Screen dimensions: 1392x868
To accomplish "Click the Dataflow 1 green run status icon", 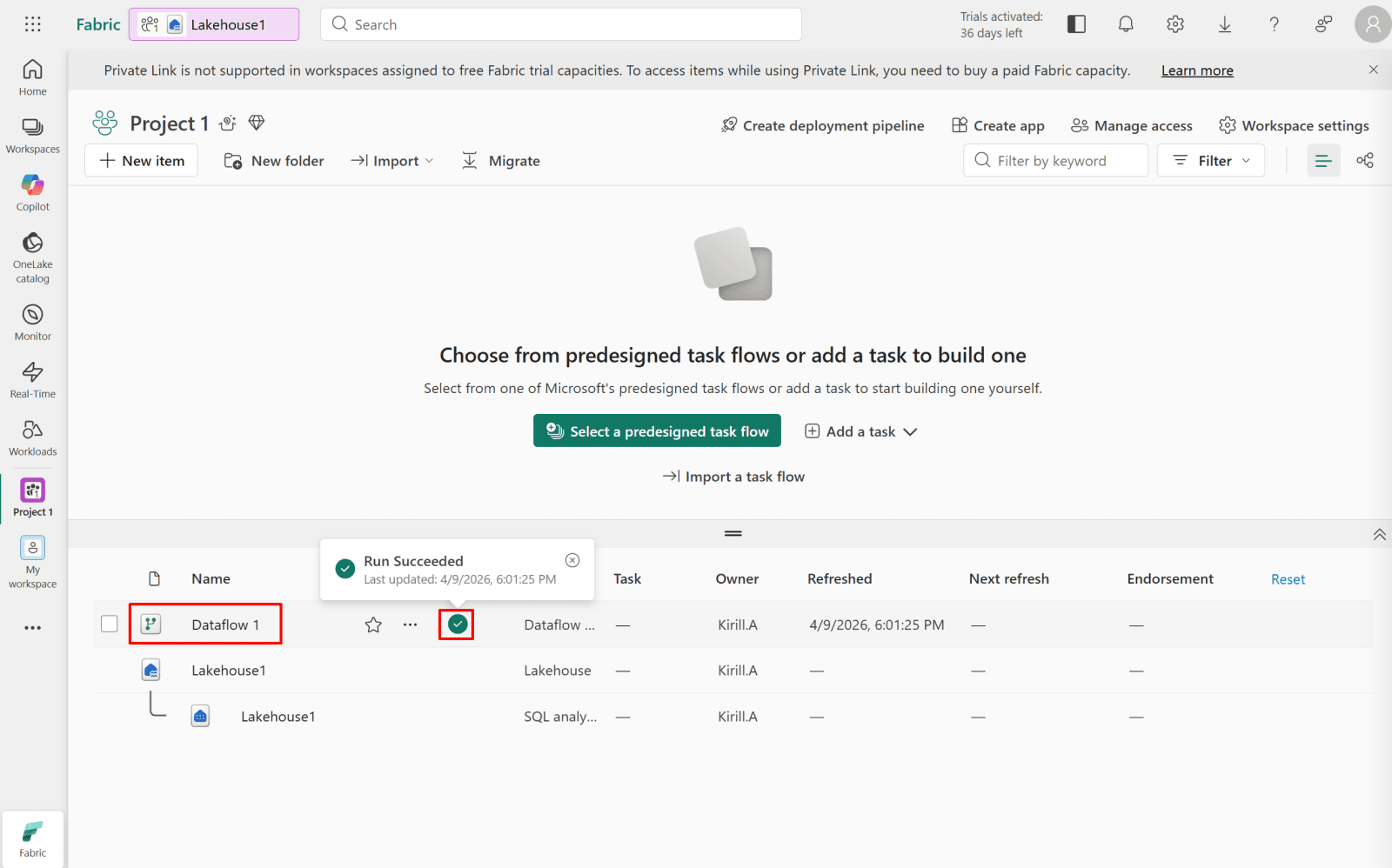I will point(457,624).
